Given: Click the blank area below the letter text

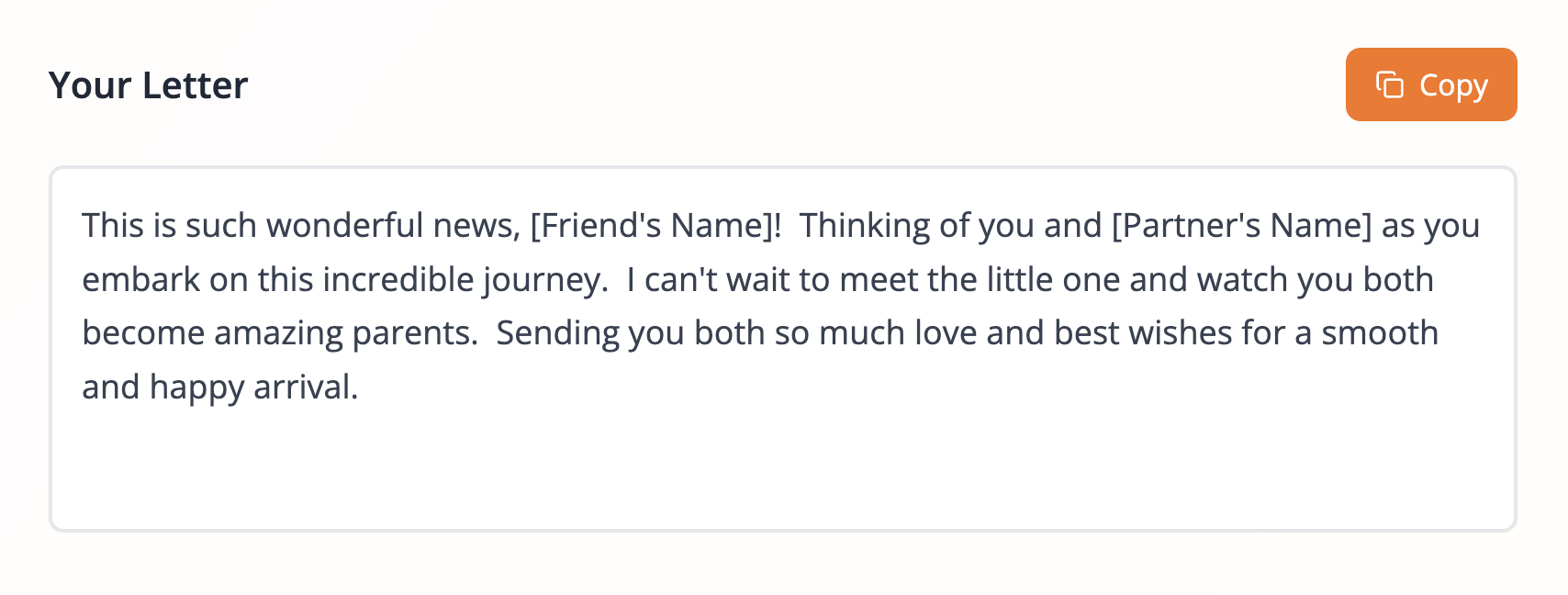Looking at the screenshot, I should (782, 468).
